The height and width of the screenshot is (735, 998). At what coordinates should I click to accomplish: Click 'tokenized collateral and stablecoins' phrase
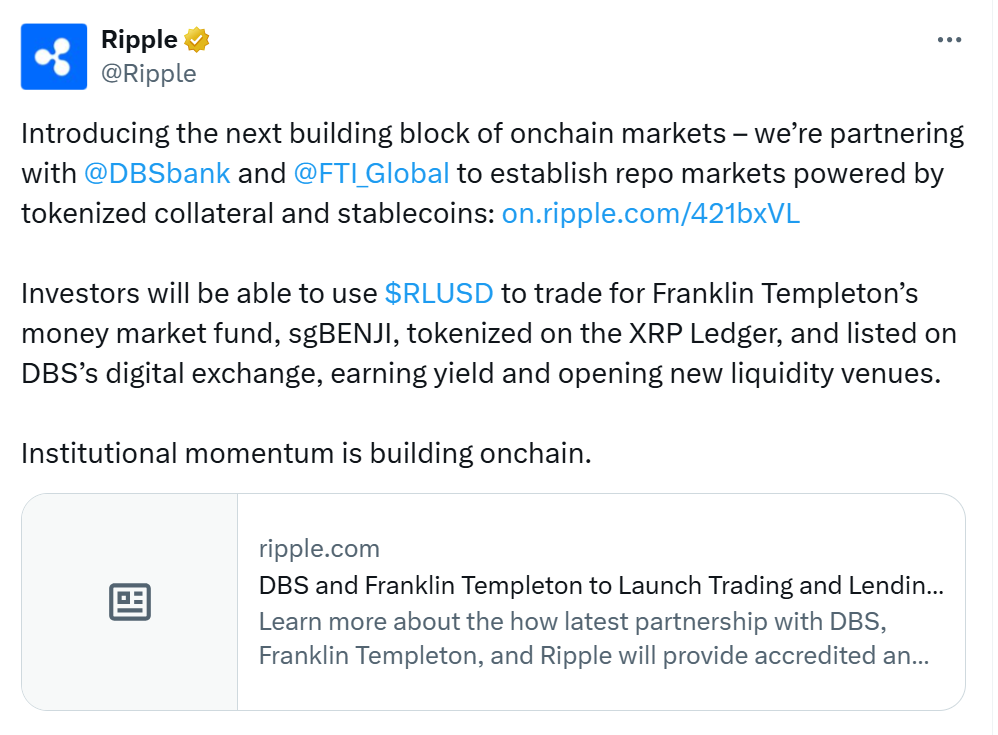coord(257,213)
